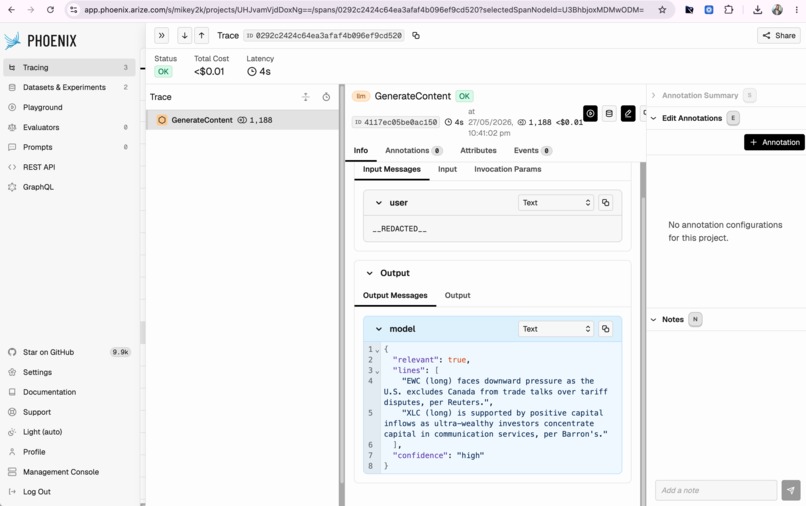The height and width of the screenshot is (506, 806).
Task: Send the note with paper-plane button
Action: pyautogui.click(x=791, y=490)
